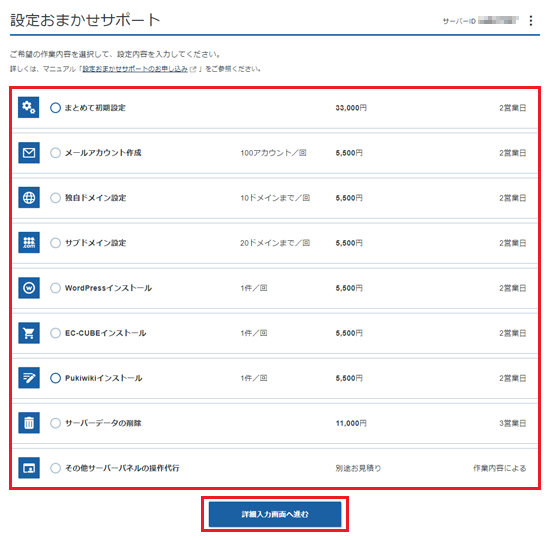Click the shopping cart icon for EC-CUBE
The height and width of the screenshot is (540, 550).
coord(29,333)
